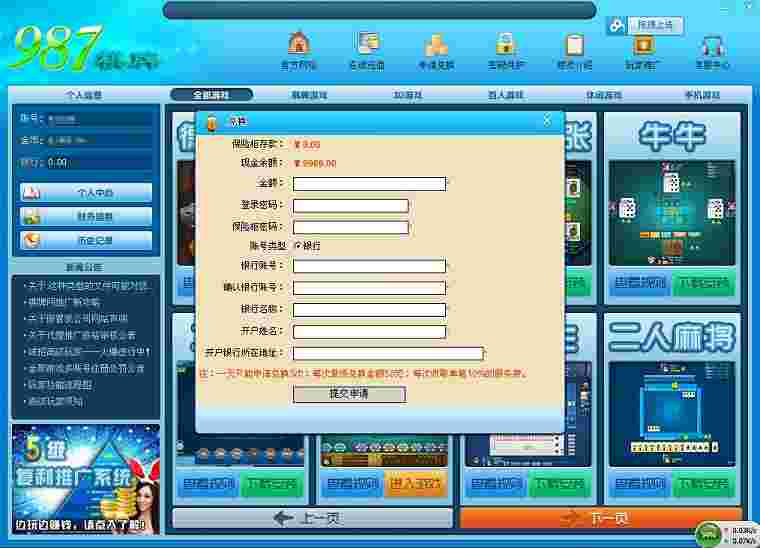Close the exchange dialog with X

[x=546, y=120]
